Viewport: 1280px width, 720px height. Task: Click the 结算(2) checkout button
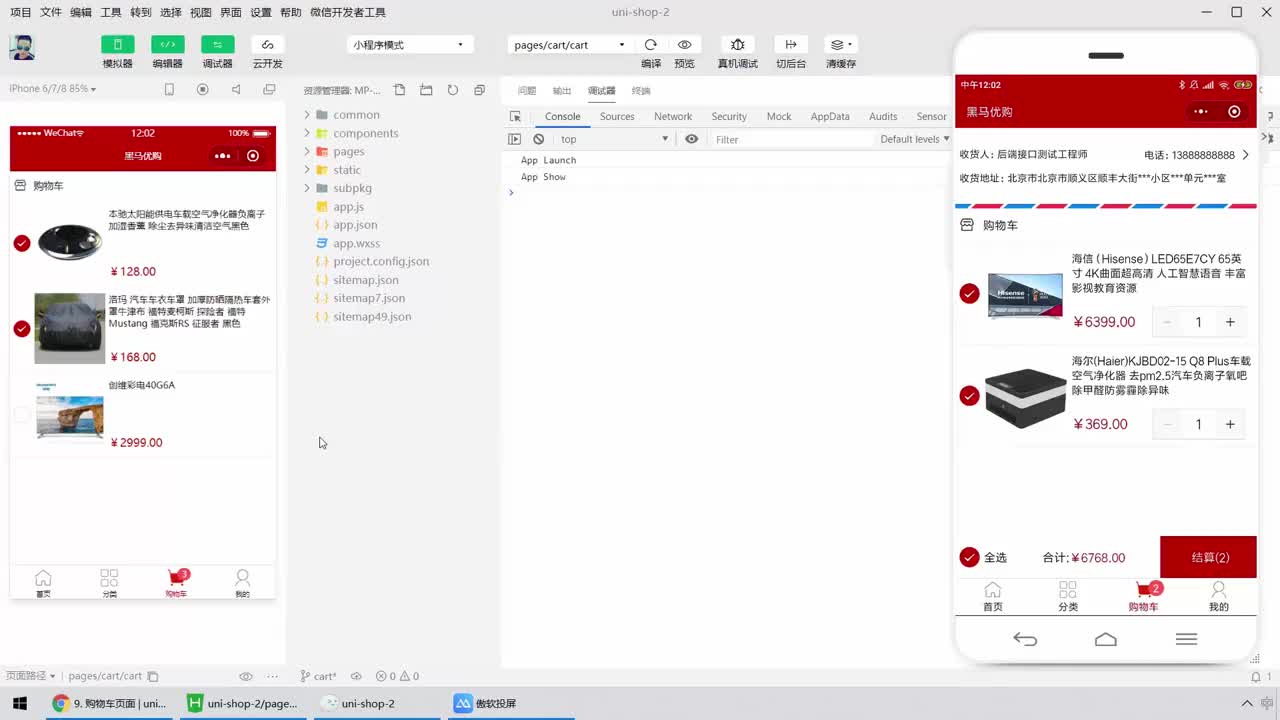click(1208, 557)
